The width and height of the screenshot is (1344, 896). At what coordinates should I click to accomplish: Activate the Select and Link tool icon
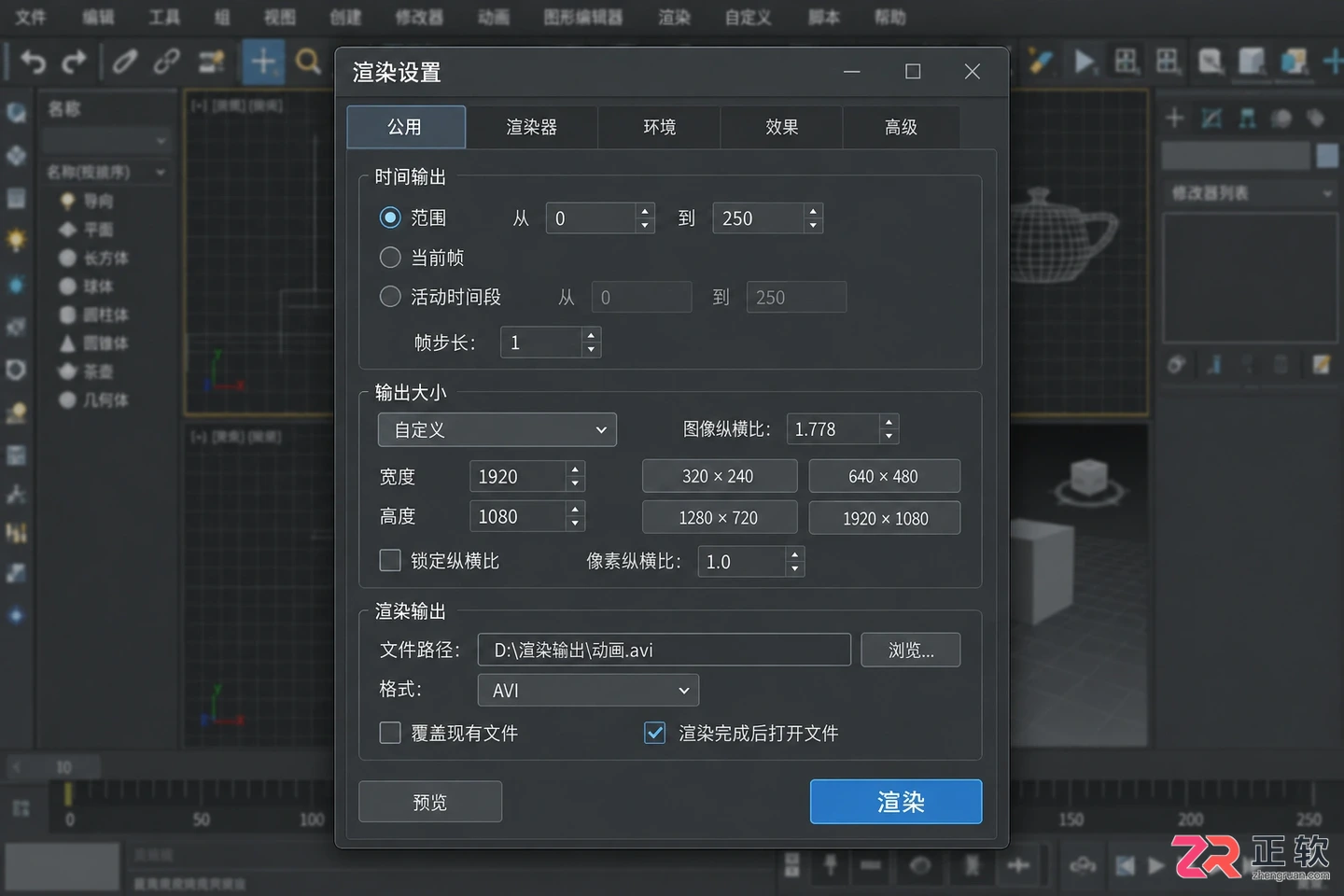(x=125, y=63)
